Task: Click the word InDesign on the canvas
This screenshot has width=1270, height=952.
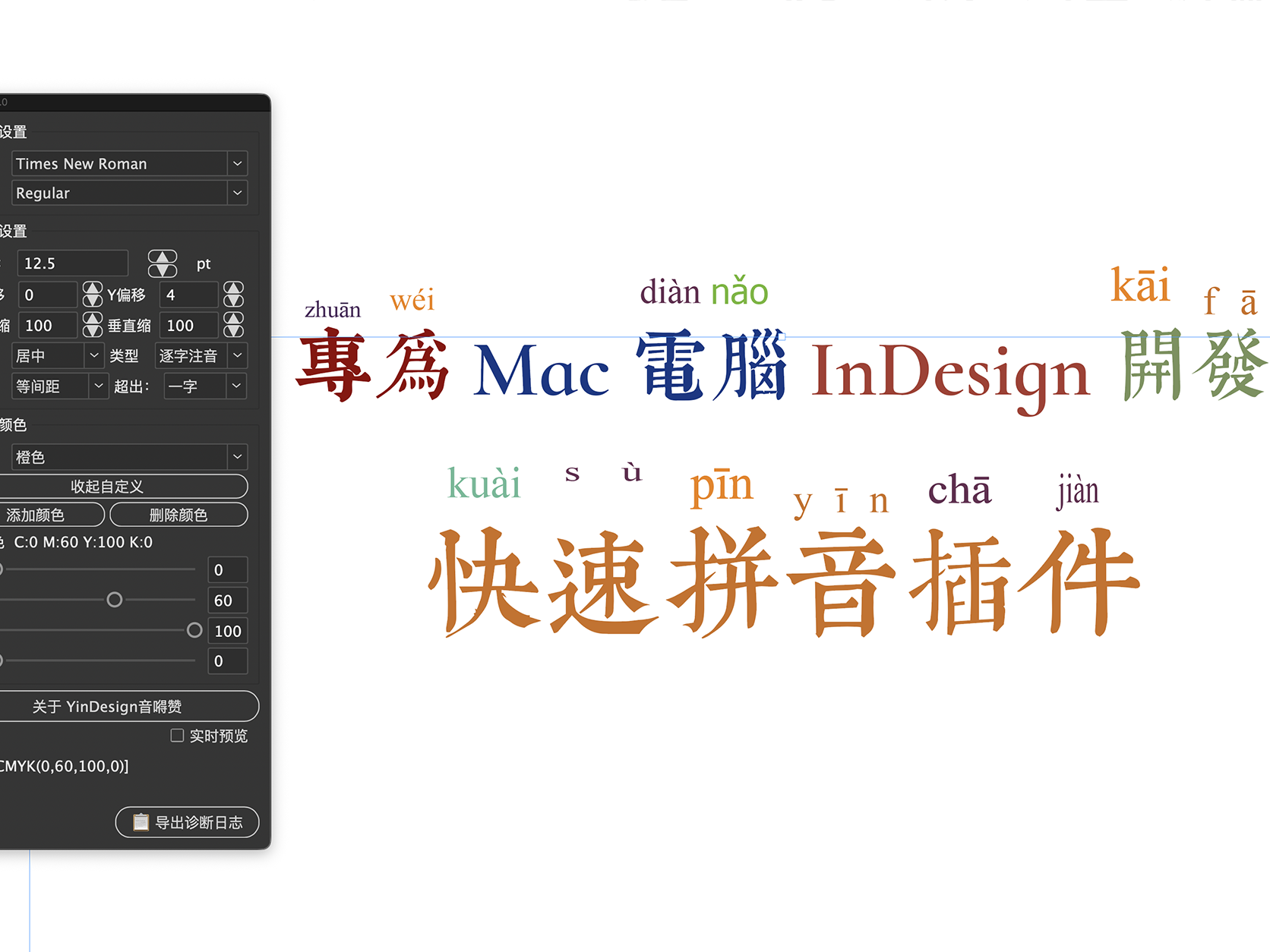Action: tap(951, 377)
